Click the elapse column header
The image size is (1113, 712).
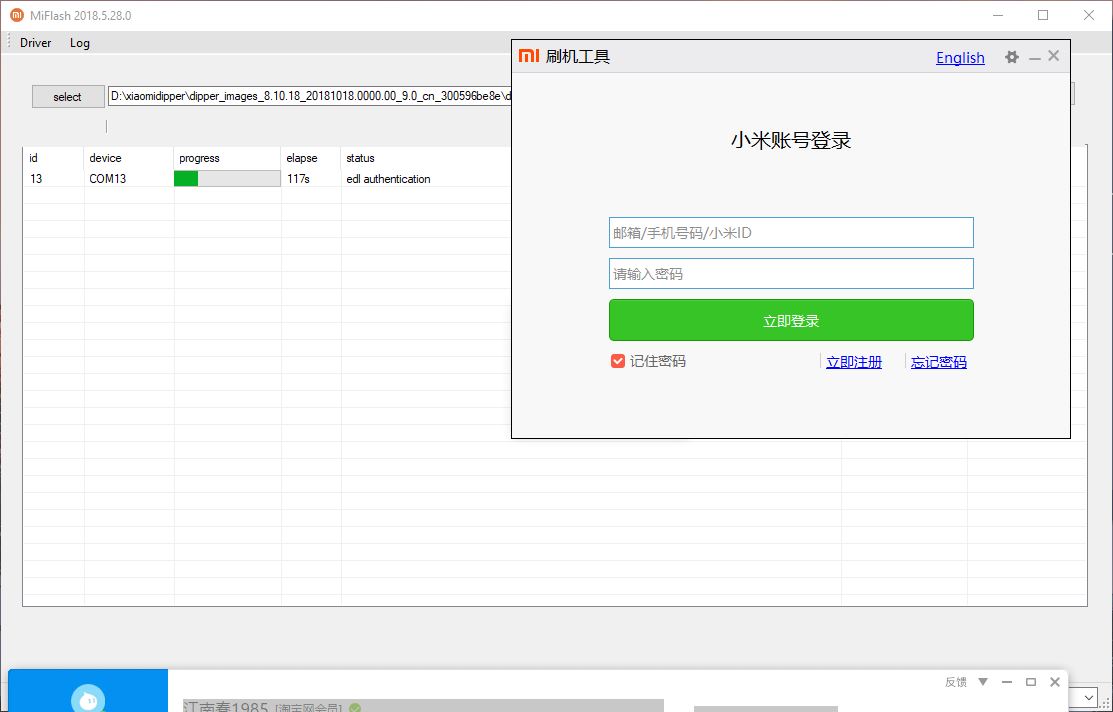point(311,158)
